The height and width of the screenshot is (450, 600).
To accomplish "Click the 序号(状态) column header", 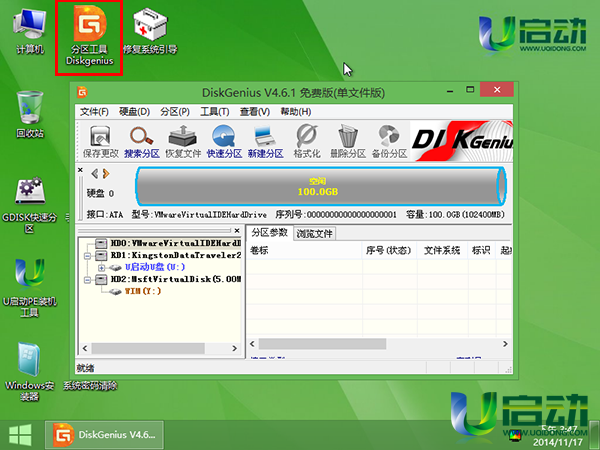I will (x=389, y=251).
